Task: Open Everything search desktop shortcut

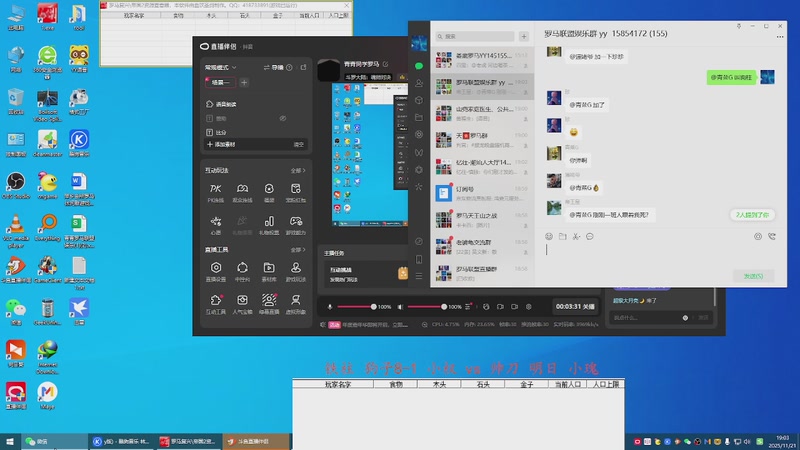Action: click(x=47, y=228)
